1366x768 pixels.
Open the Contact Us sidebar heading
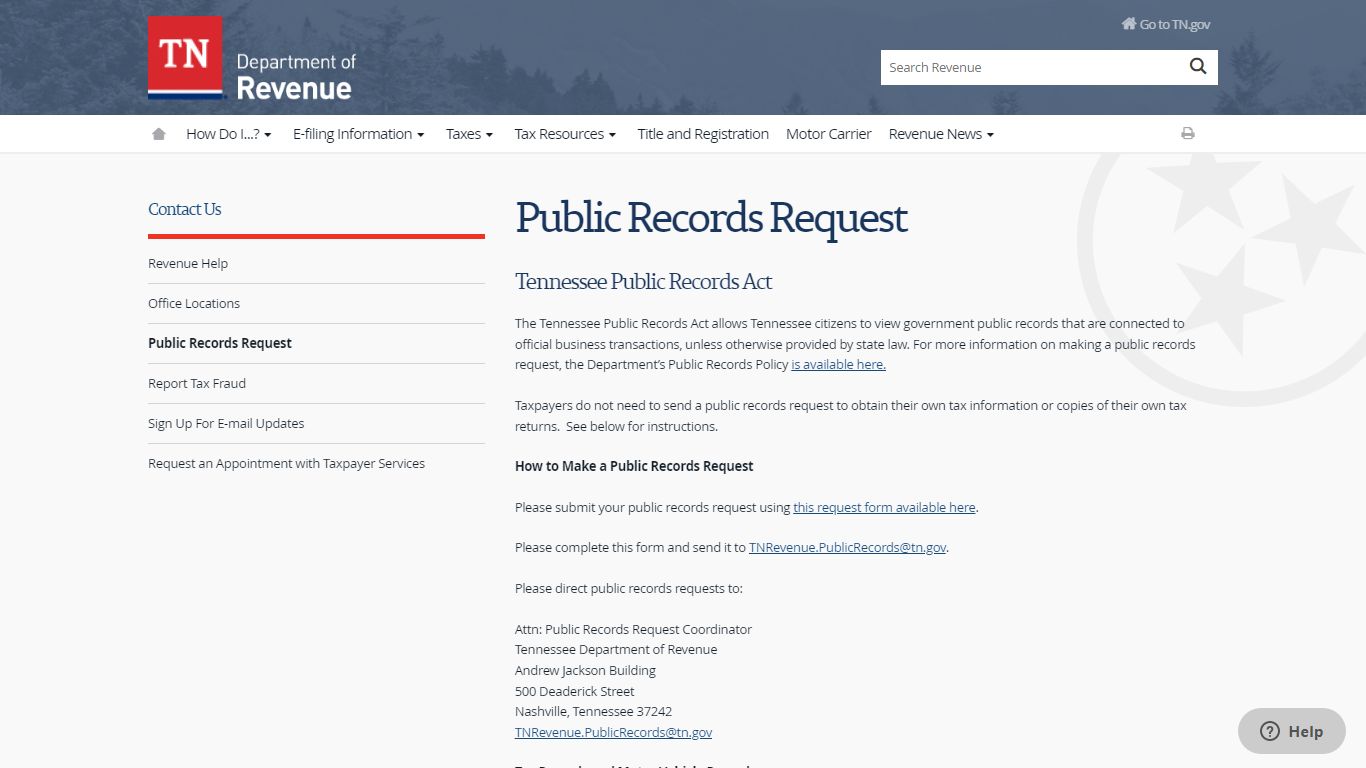185,209
